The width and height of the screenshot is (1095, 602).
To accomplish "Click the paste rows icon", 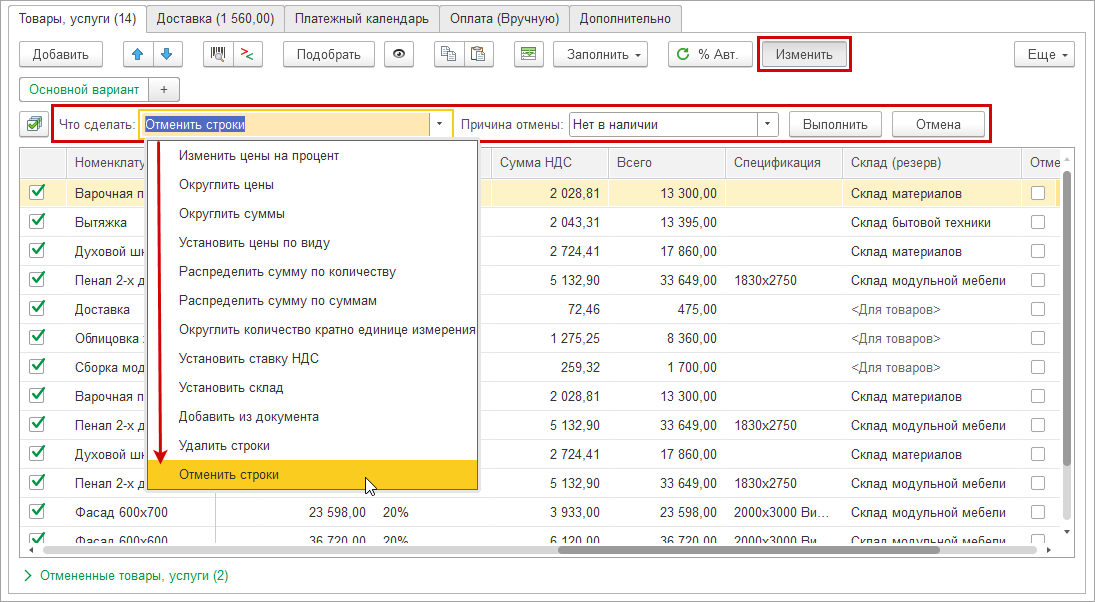I will point(478,55).
